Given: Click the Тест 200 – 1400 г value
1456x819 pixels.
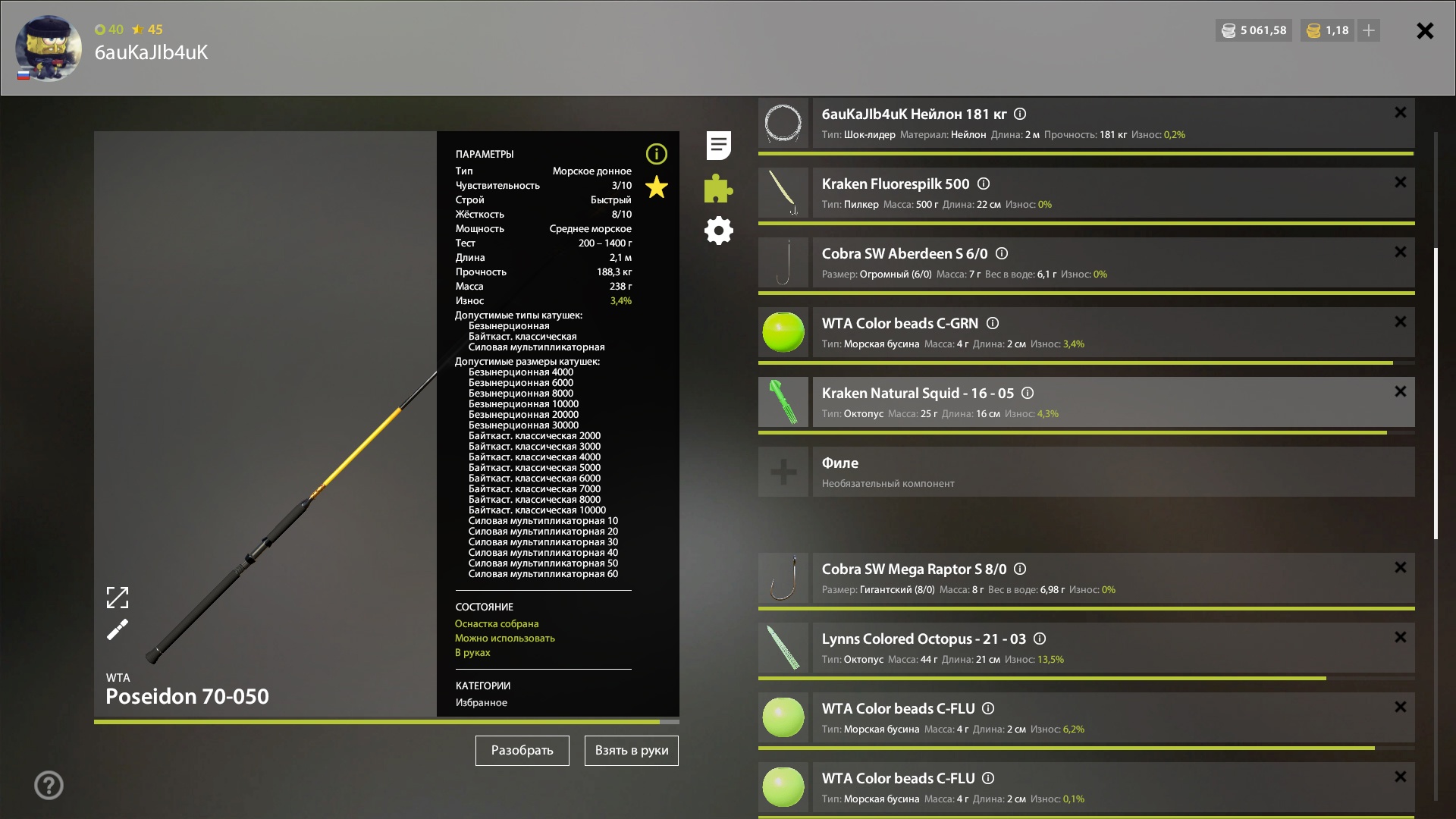Looking at the screenshot, I should tap(605, 243).
